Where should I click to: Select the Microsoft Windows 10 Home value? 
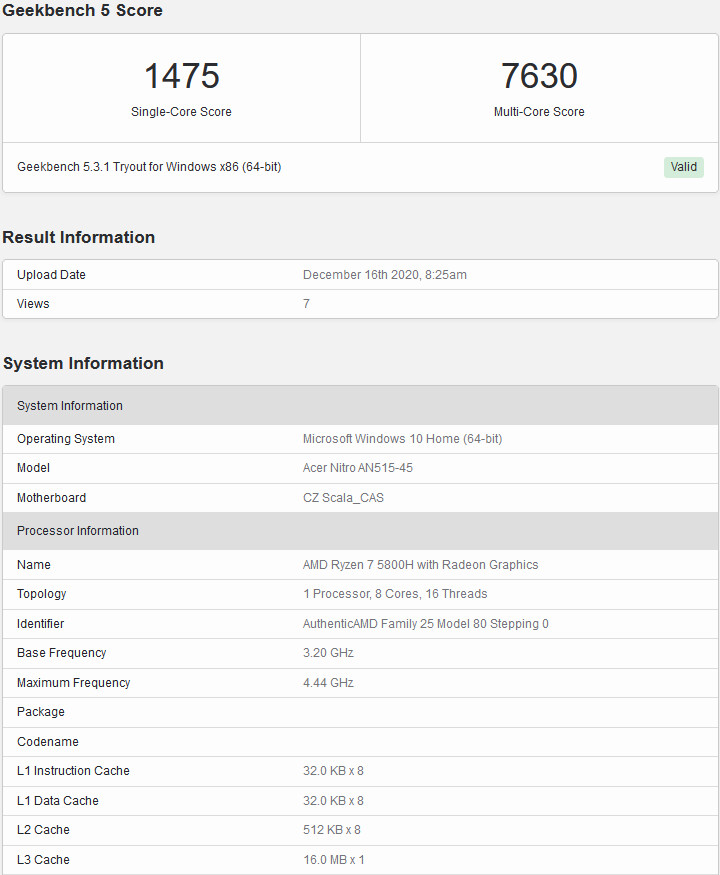tap(402, 439)
